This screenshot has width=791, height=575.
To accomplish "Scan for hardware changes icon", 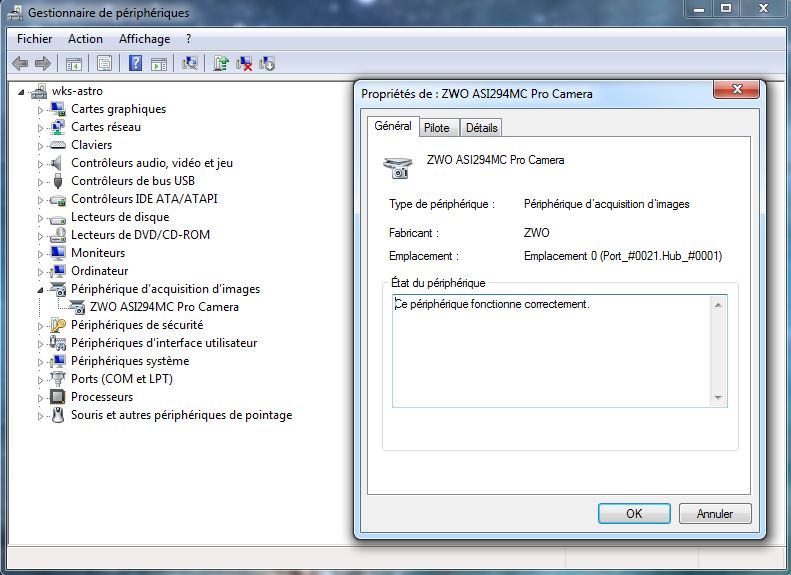I will pyautogui.click(x=190, y=64).
